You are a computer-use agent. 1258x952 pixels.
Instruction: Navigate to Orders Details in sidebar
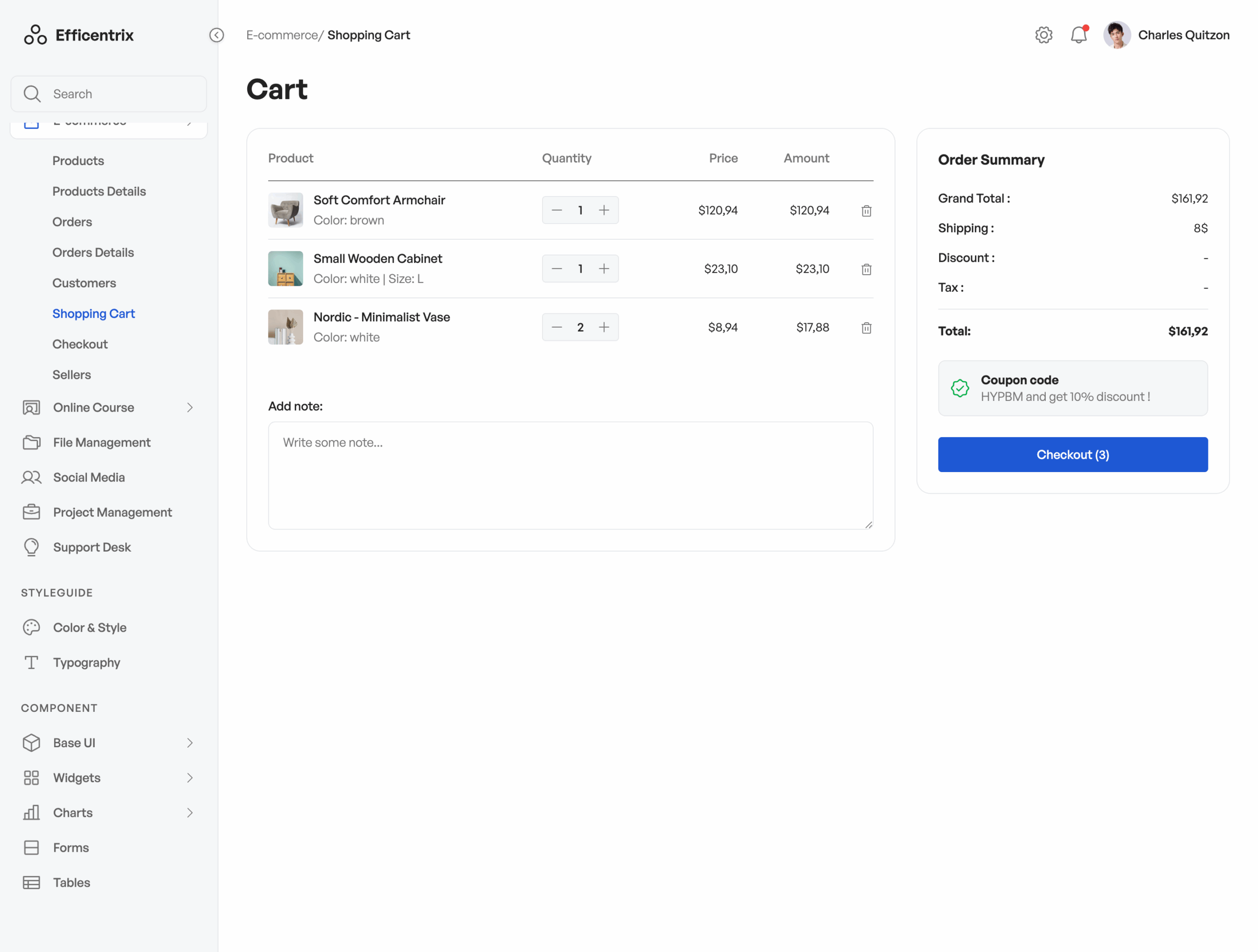pyautogui.click(x=93, y=252)
